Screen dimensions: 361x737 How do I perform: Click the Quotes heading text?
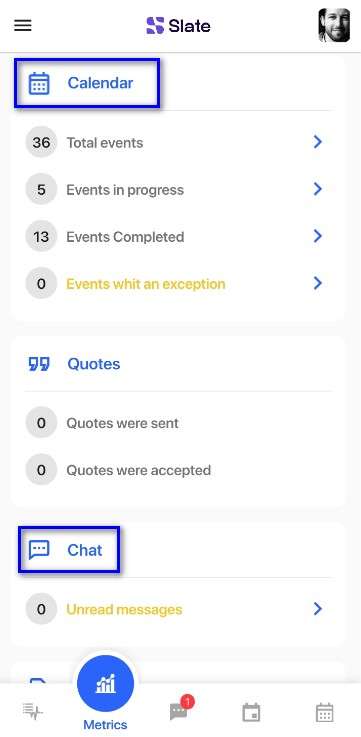tap(94, 364)
